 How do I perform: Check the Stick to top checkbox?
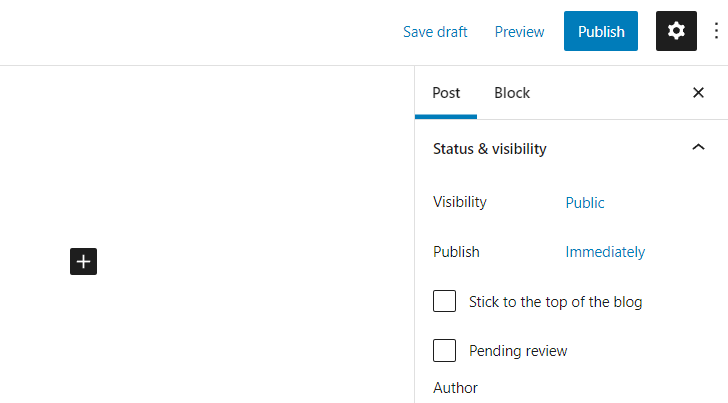point(445,301)
